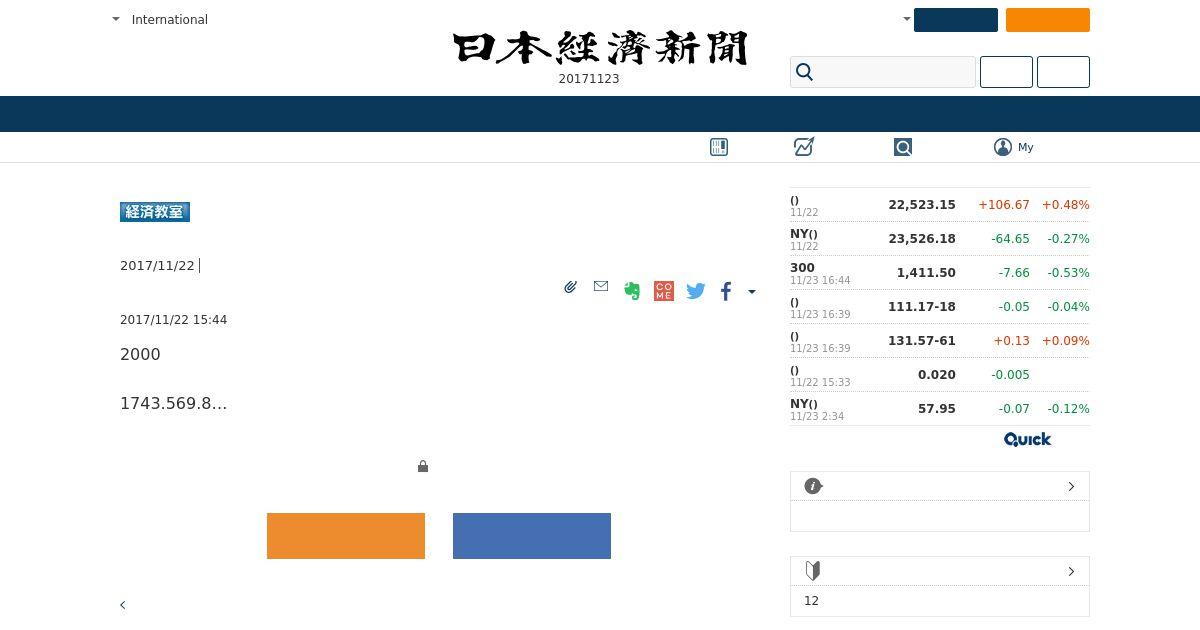Screen dimensions: 1200x630
Task: Click the search magnifier icon
Action: click(804, 72)
